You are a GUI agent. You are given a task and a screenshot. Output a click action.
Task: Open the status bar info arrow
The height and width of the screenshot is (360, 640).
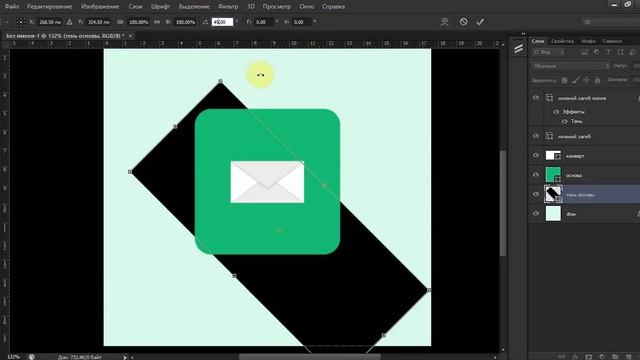(125, 357)
